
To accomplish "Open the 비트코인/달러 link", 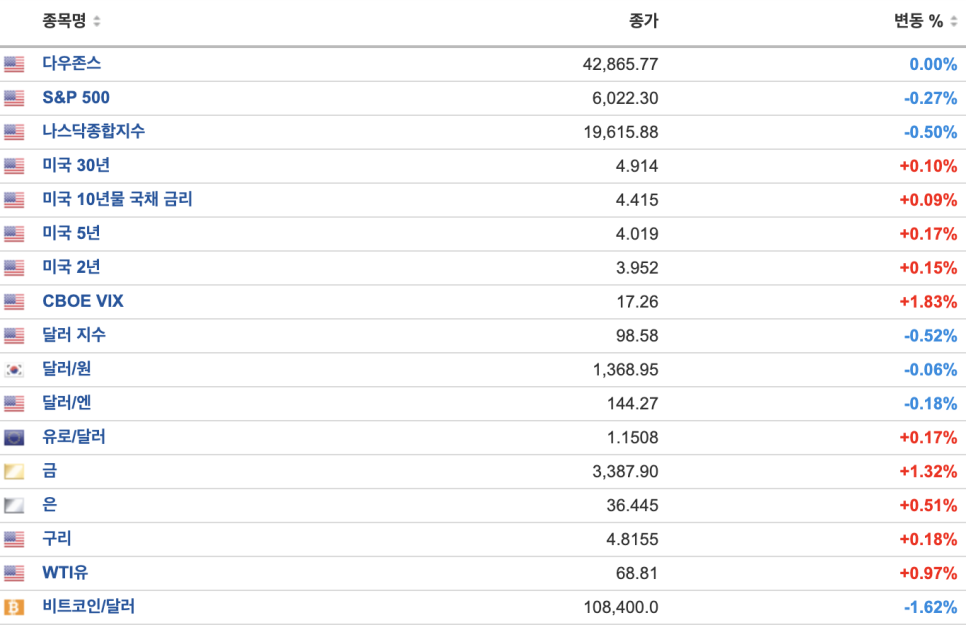I will click(88, 606).
